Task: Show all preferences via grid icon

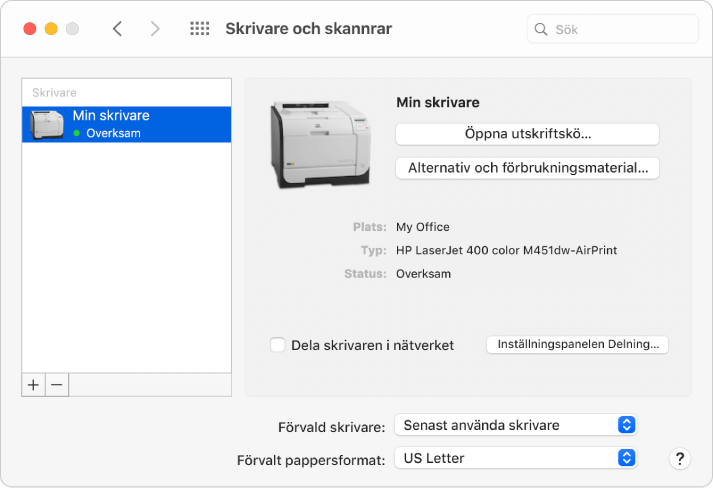Action: (x=200, y=29)
